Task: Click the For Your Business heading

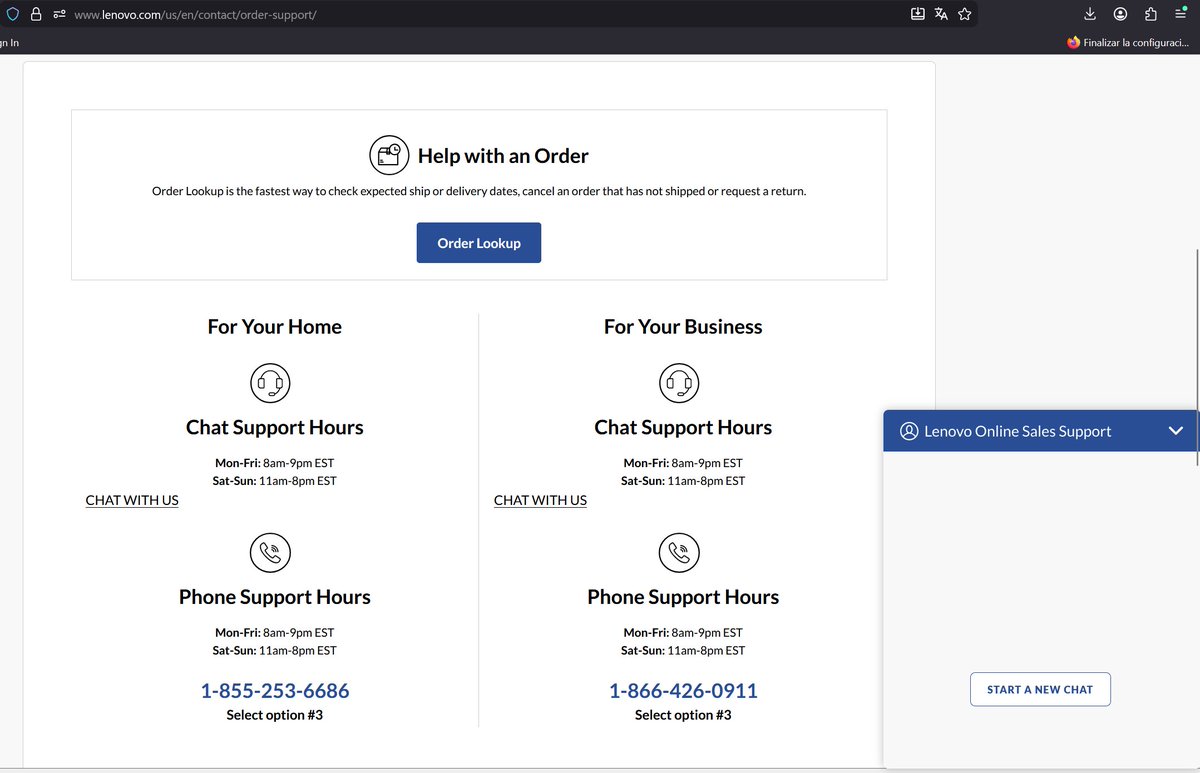Action: pyautogui.click(x=683, y=327)
